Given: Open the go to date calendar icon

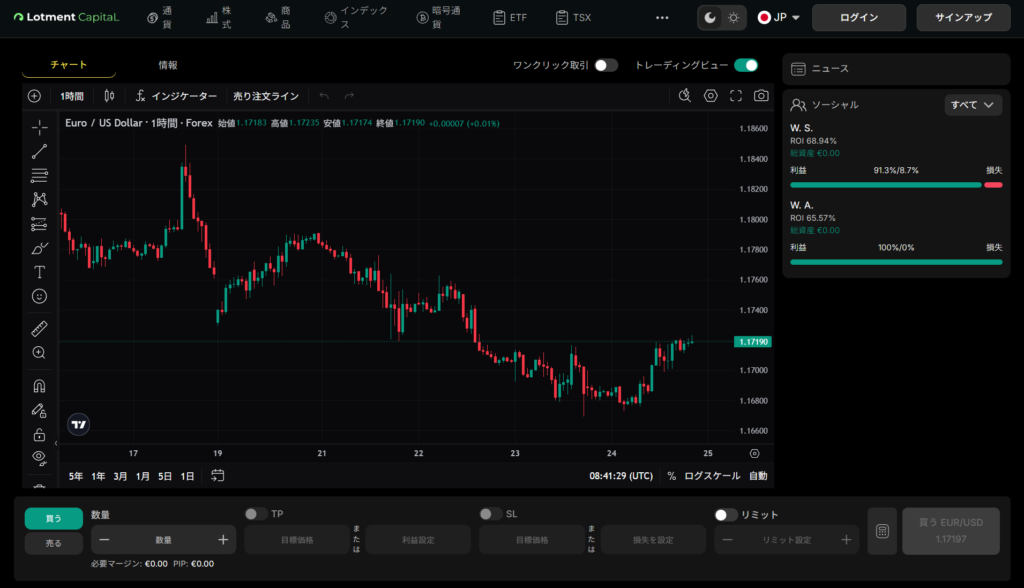Looking at the screenshot, I should point(217,476).
